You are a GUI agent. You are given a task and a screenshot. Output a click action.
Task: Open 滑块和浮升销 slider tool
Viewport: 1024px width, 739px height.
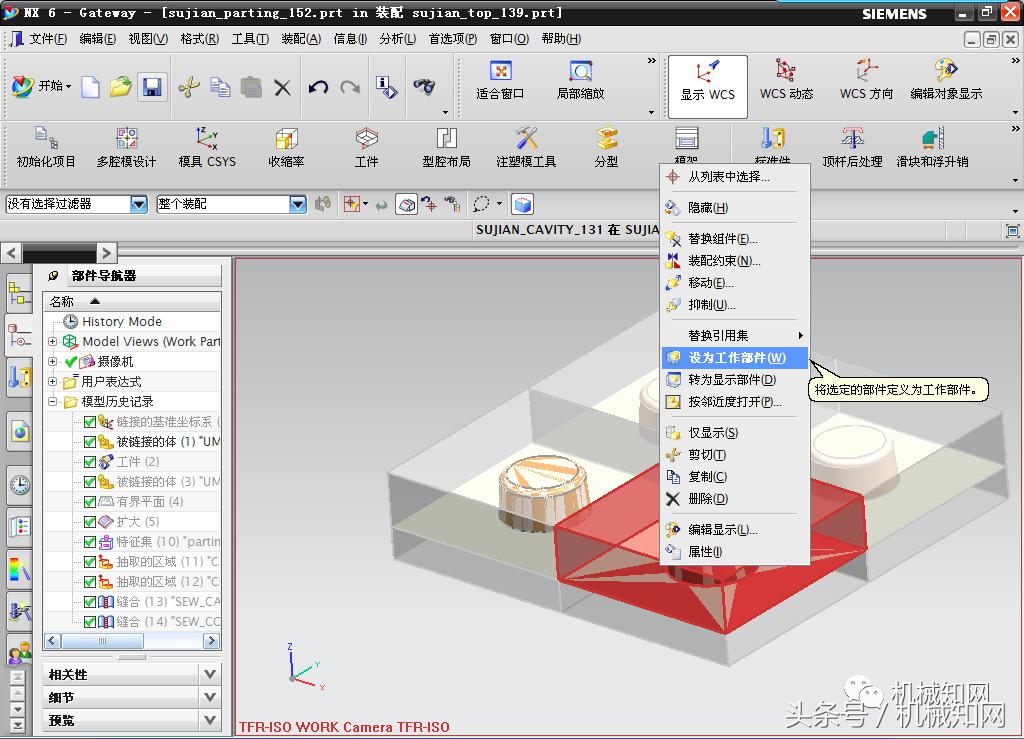[933, 148]
